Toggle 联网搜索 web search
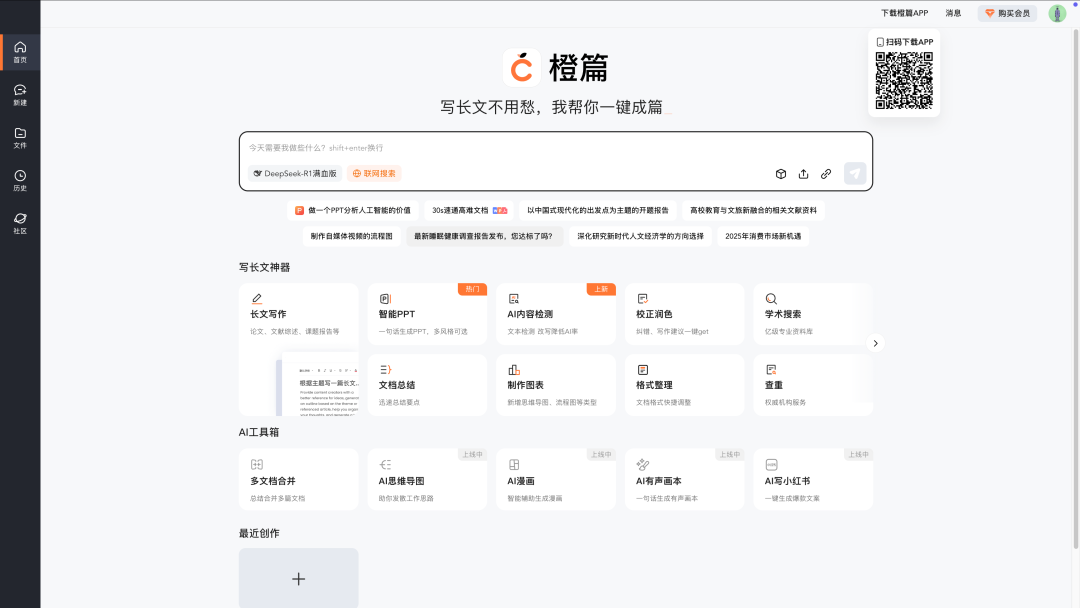Screen dimensions: 1080x608 (x=374, y=173)
